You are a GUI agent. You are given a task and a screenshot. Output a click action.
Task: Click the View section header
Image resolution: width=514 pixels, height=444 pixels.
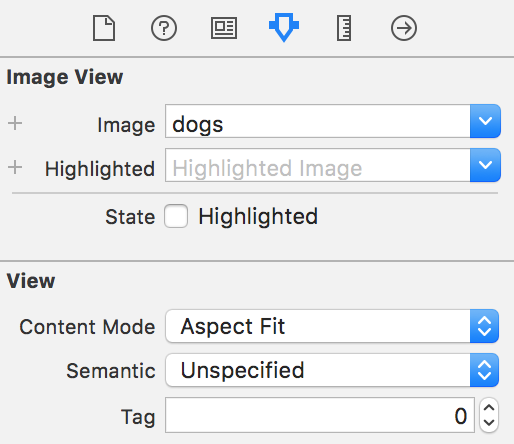[x=31, y=281]
